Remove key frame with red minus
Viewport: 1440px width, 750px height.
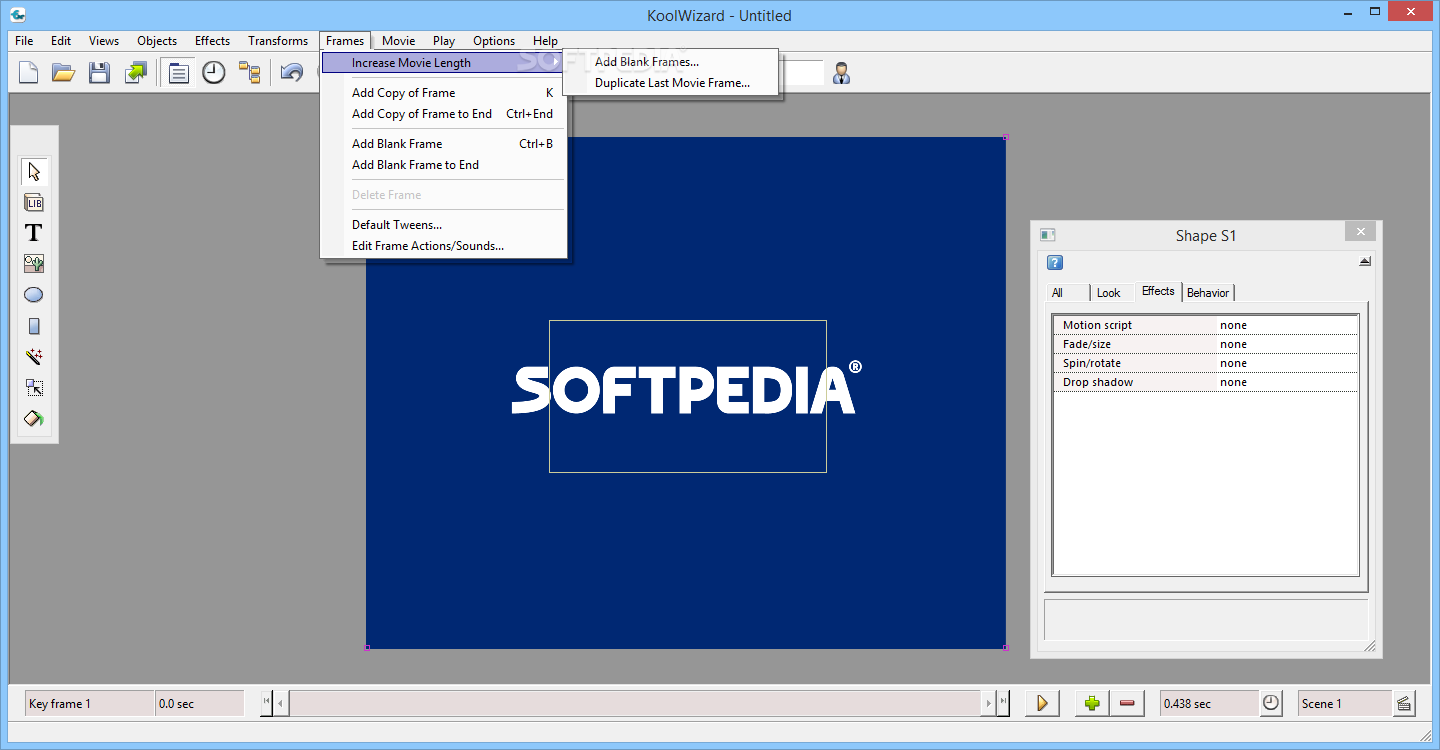[x=1128, y=703]
